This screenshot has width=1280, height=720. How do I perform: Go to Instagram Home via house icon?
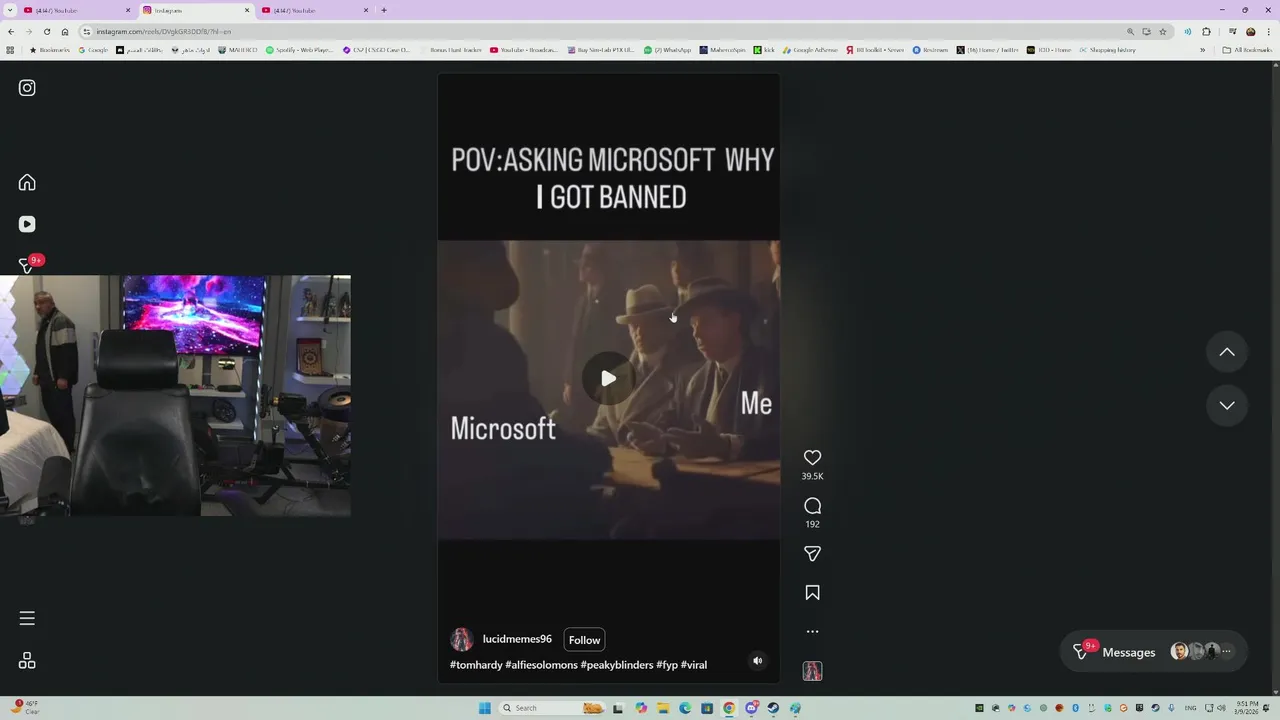tap(27, 182)
